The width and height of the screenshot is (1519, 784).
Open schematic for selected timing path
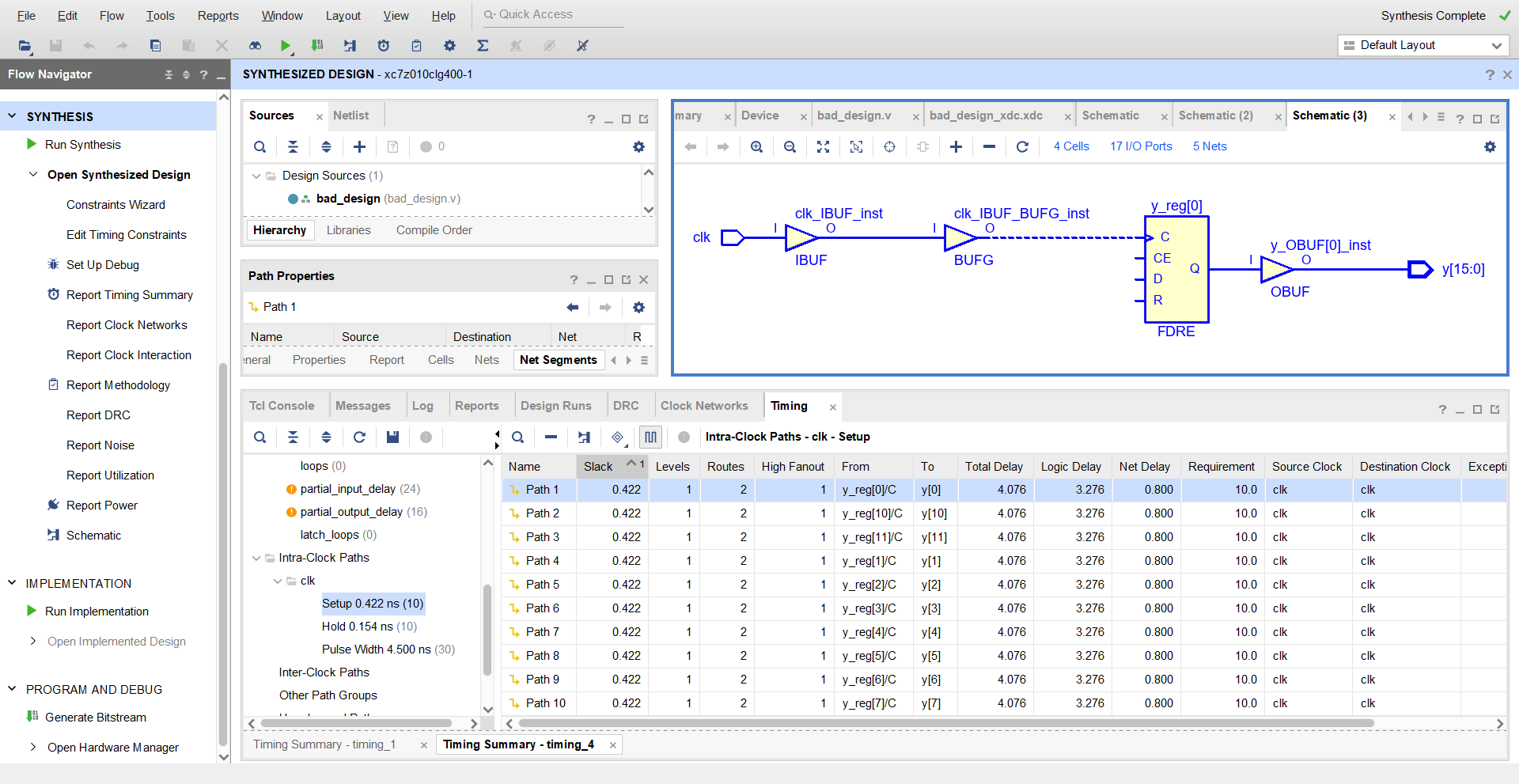[x=584, y=437]
